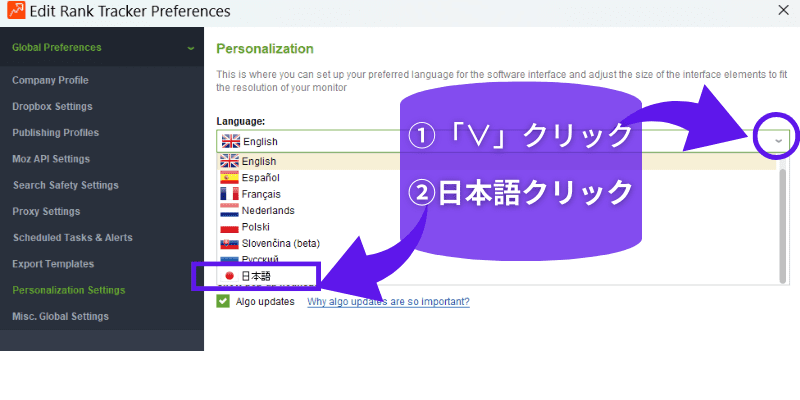
Task: Click the Japanese flag icon
Action: [x=229, y=276]
